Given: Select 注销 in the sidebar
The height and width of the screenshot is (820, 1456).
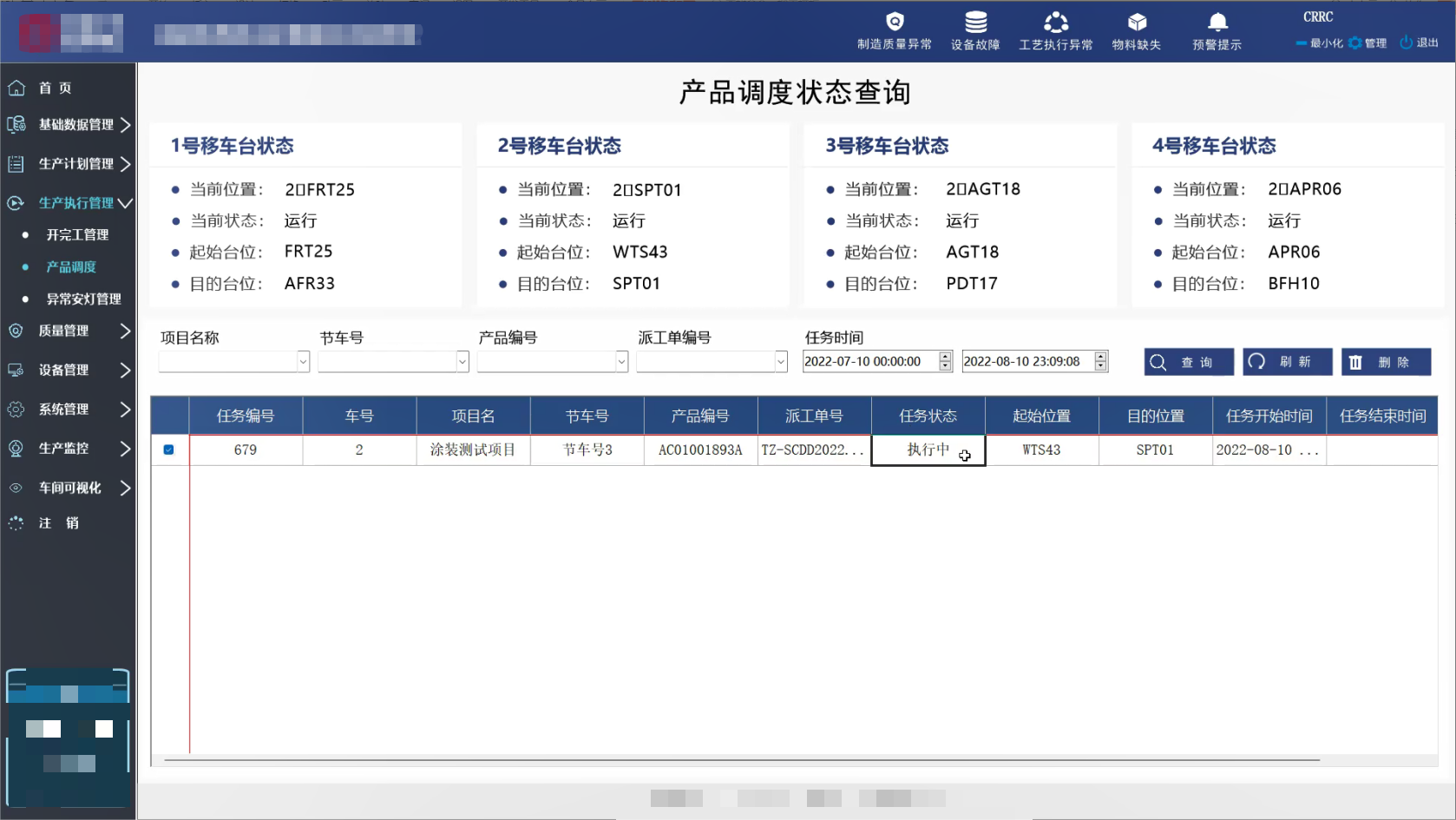Looking at the screenshot, I should coord(58,523).
